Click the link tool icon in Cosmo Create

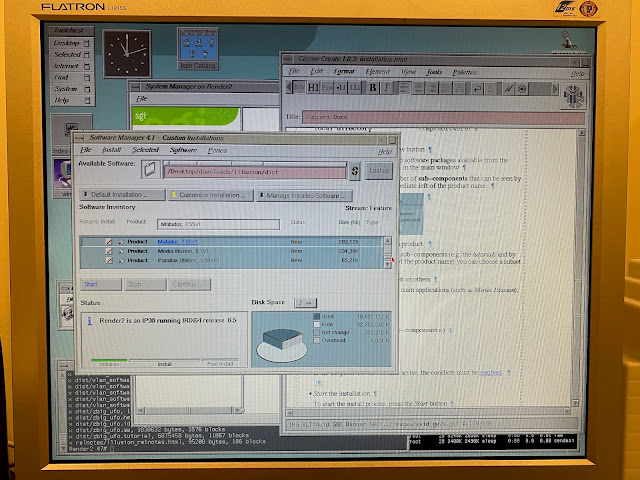click(x=508, y=89)
